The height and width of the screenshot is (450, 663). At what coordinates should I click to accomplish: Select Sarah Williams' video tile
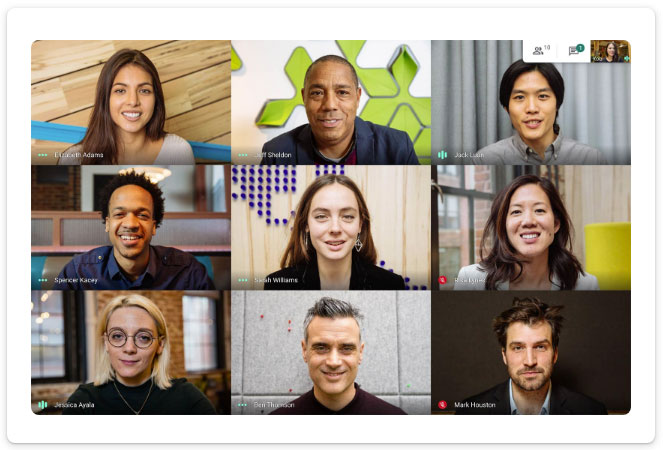click(331, 228)
